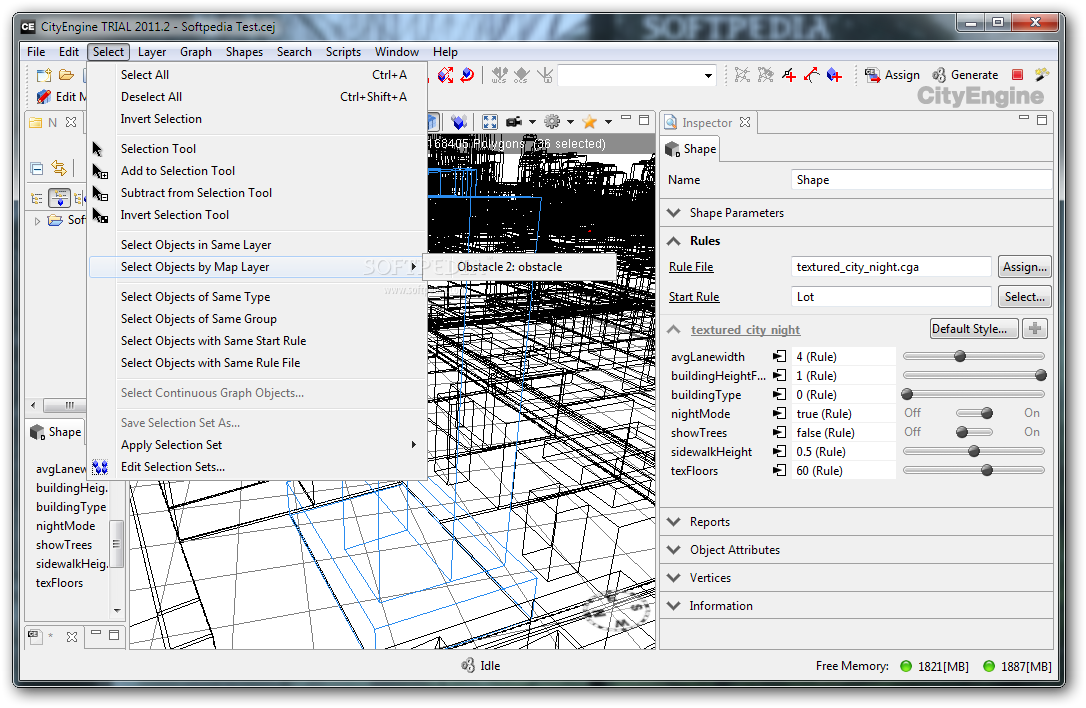Click the wand icon beside Generate
1086x708 pixels.
pos(1041,74)
